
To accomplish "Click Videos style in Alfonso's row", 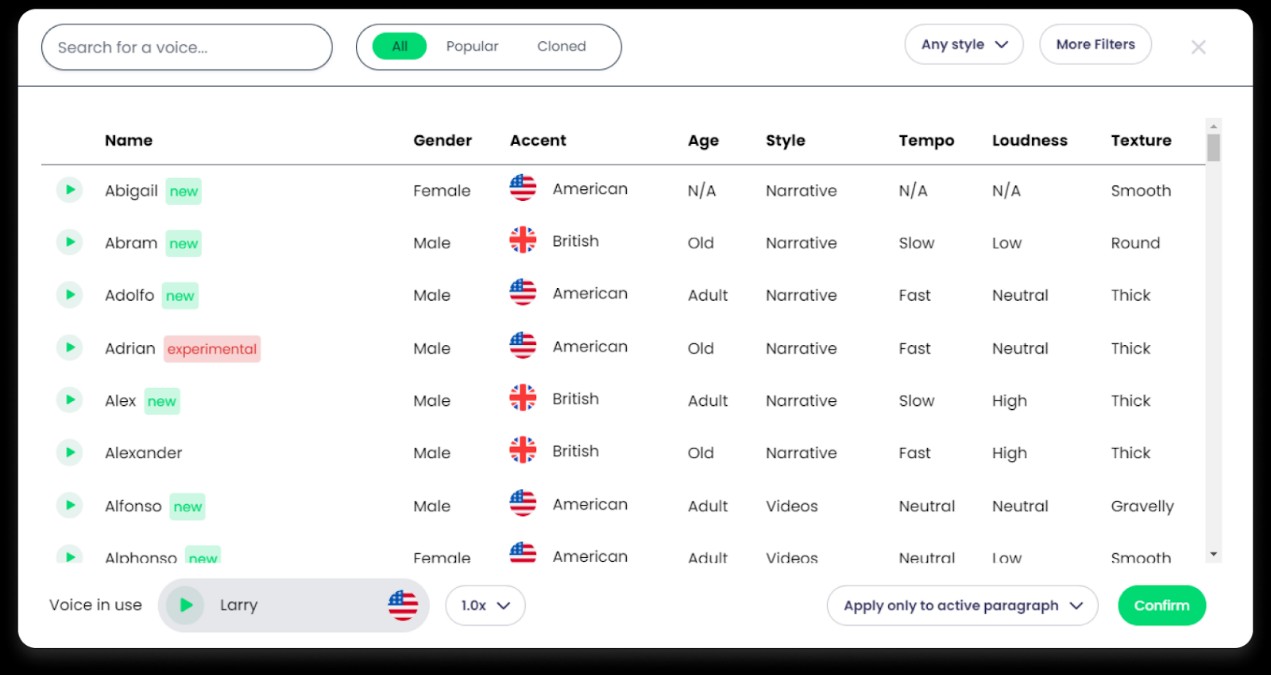I will [792, 506].
